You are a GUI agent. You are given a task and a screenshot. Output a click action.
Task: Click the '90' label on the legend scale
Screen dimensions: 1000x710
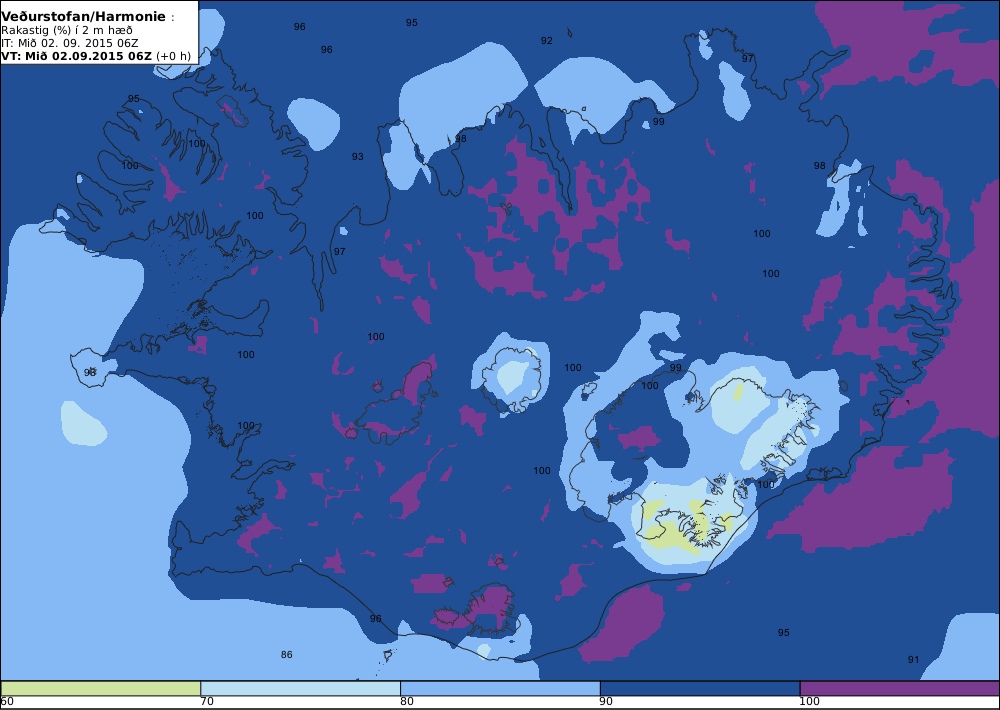coord(607,702)
